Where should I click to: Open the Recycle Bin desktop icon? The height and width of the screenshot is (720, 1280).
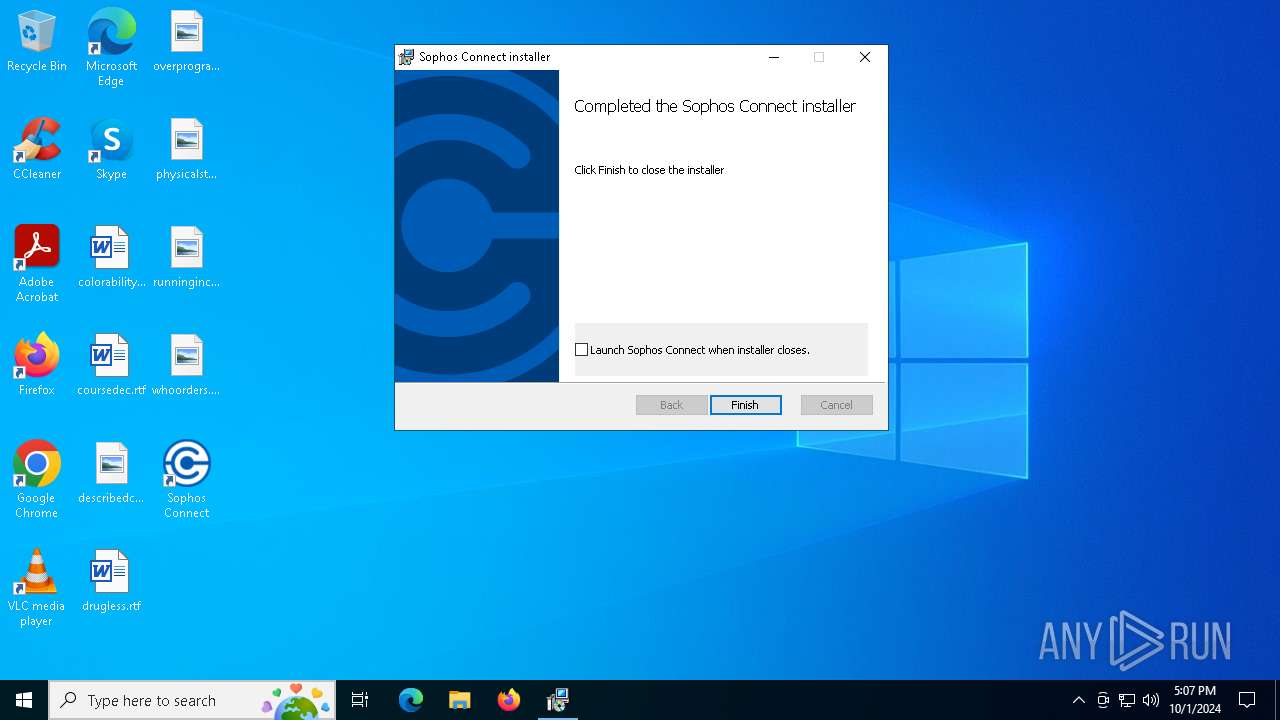pyautogui.click(x=37, y=42)
